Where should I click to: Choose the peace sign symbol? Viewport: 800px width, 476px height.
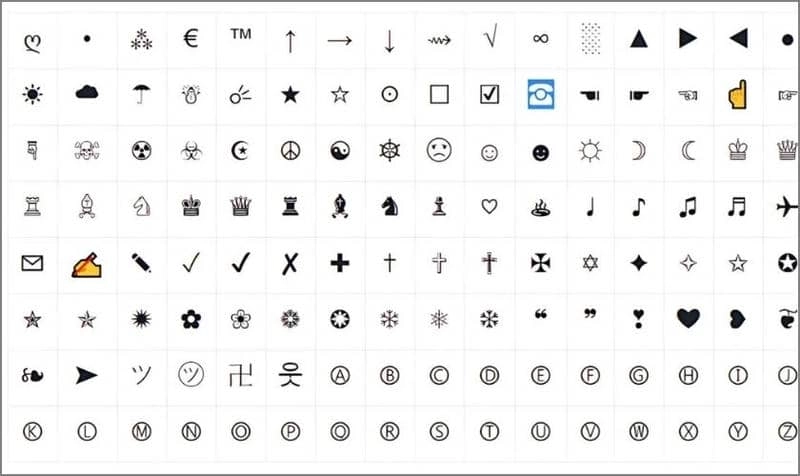point(290,151)
